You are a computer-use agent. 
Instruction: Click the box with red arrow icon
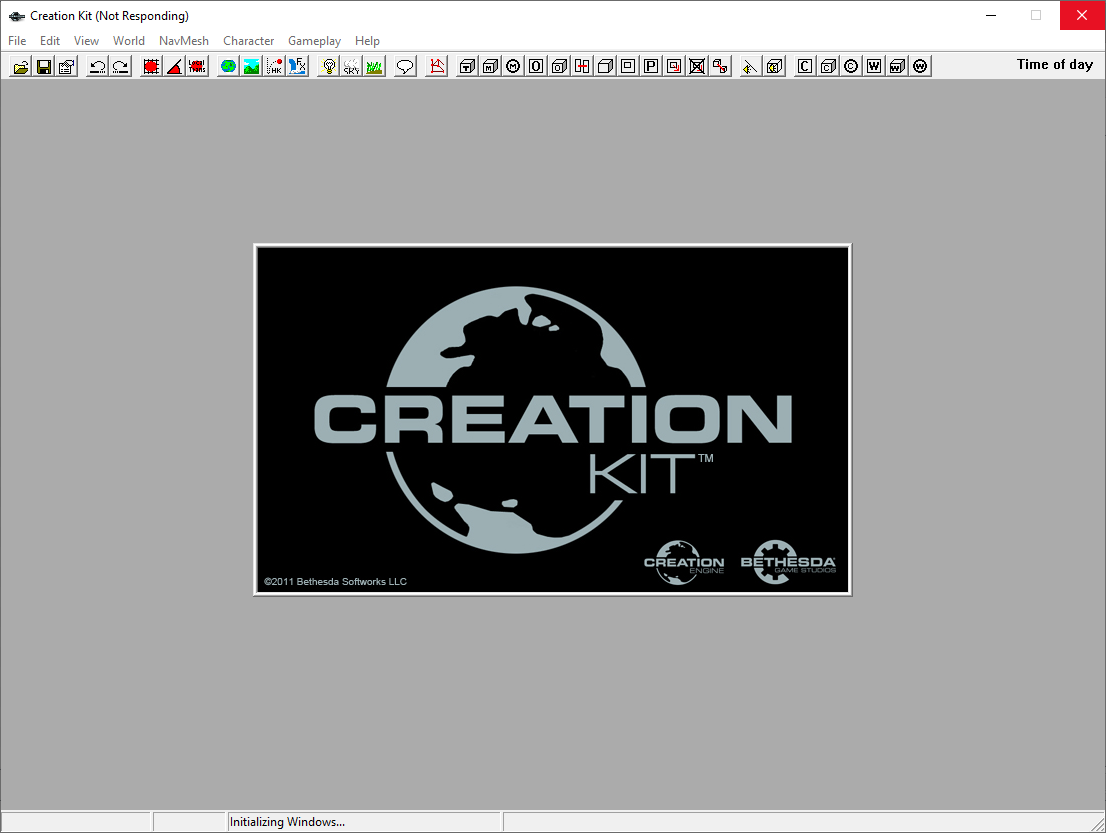[x=674, y=66]
